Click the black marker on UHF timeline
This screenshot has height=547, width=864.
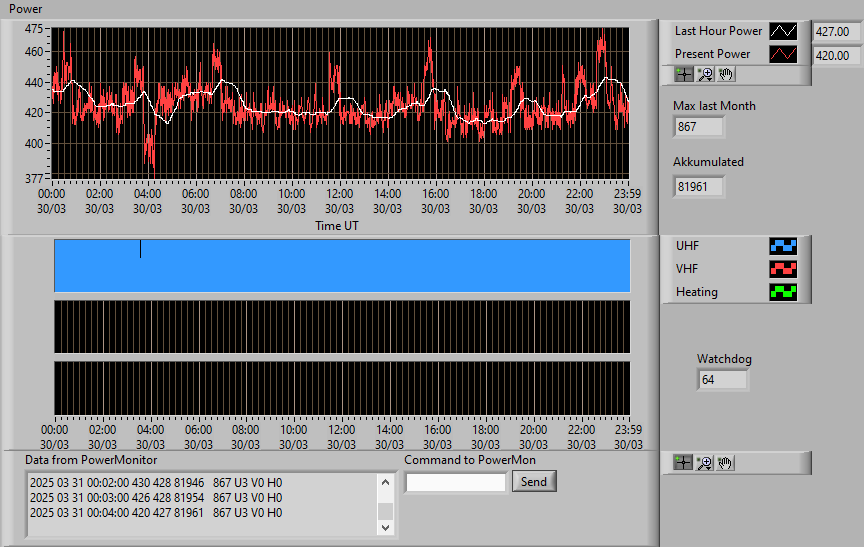(x=141, y=249)
